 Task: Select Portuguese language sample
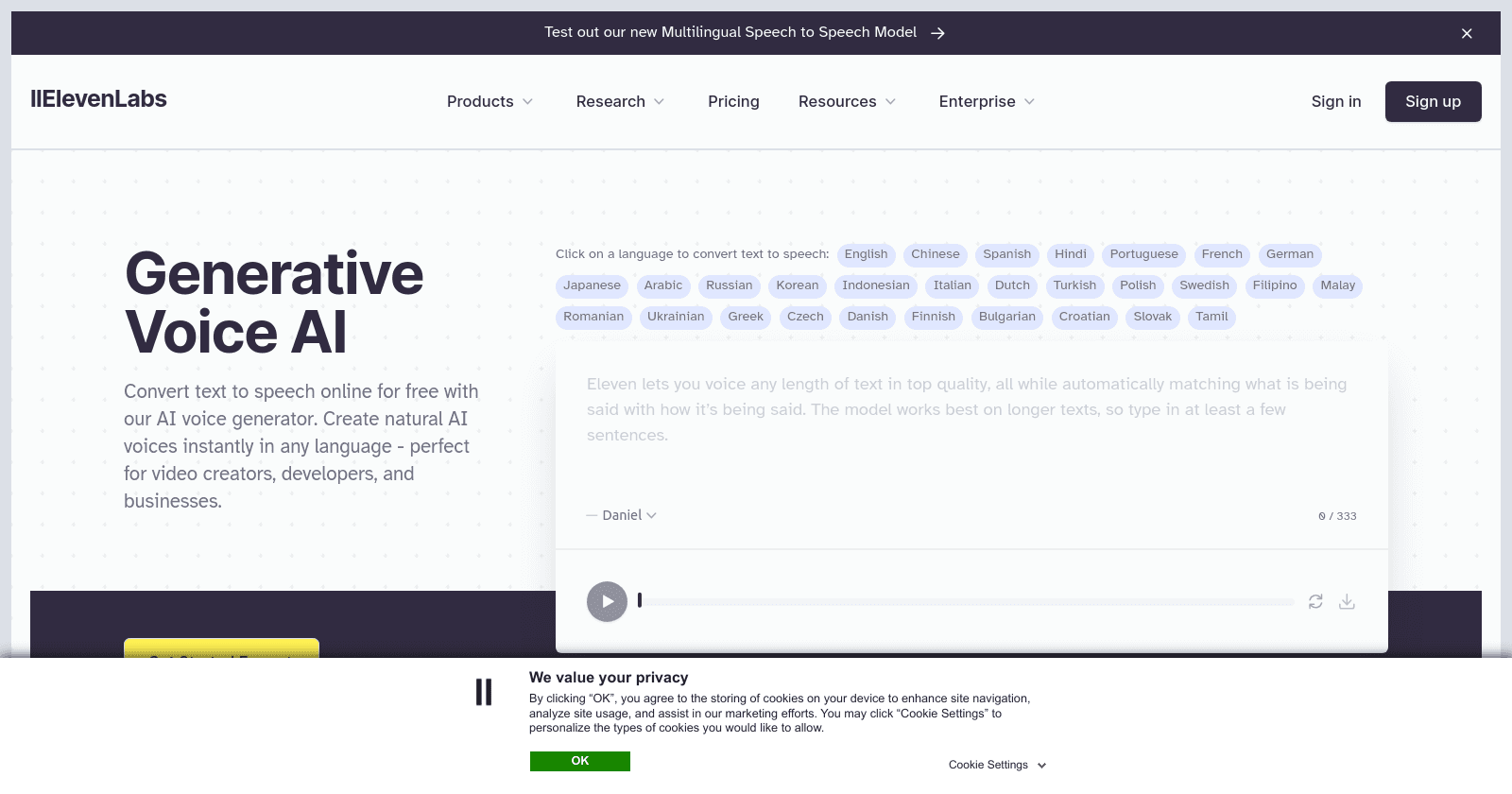tap(1144, 254)
